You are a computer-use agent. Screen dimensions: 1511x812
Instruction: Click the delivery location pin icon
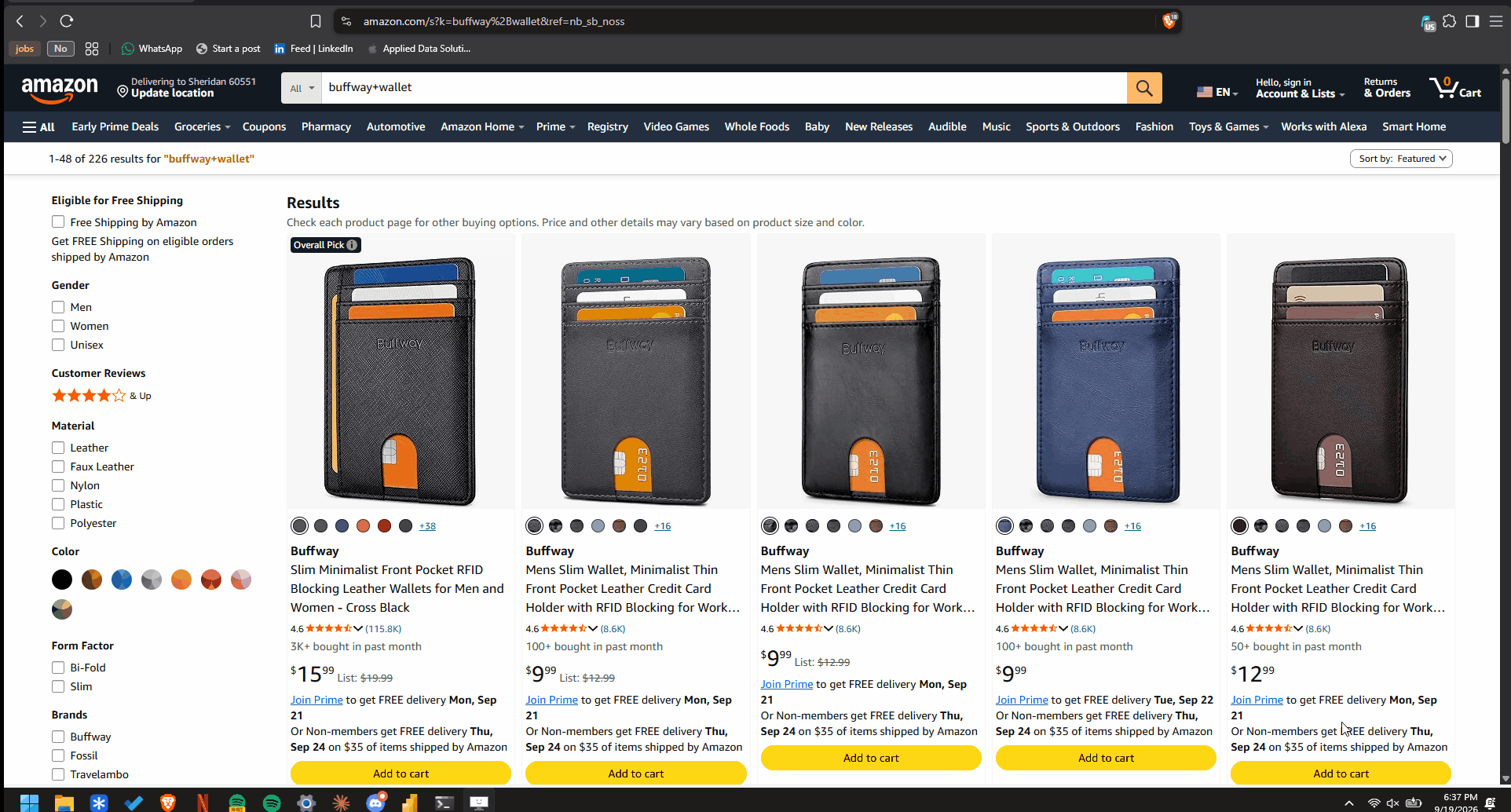pos(123,92)
